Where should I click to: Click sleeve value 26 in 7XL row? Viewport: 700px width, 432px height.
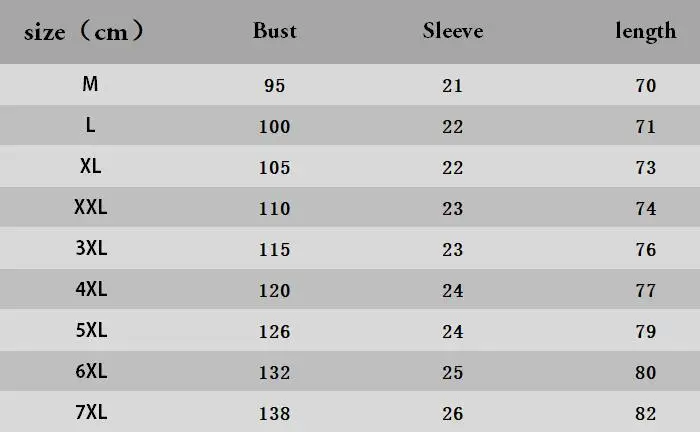pos(453,413)
